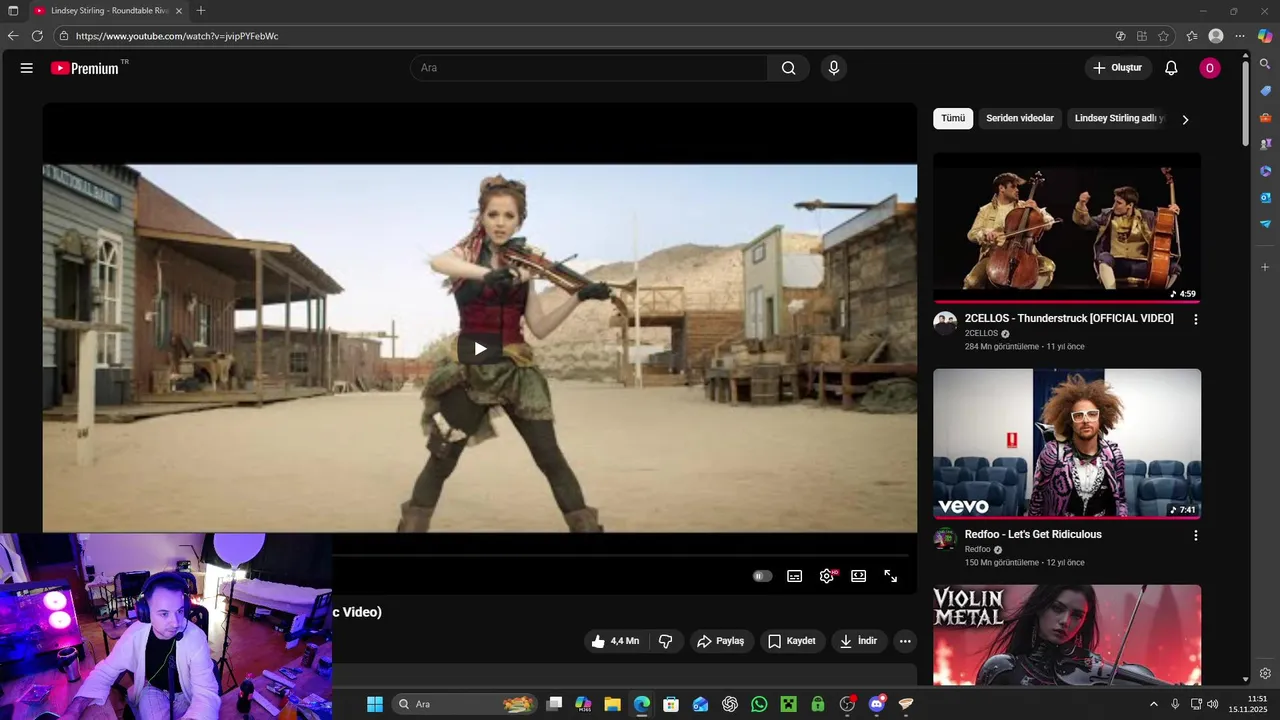Click in the YouTube Ara search field
Image resolution: width=1280 pixels, height=720 pixels.
(x=589, y=68)
